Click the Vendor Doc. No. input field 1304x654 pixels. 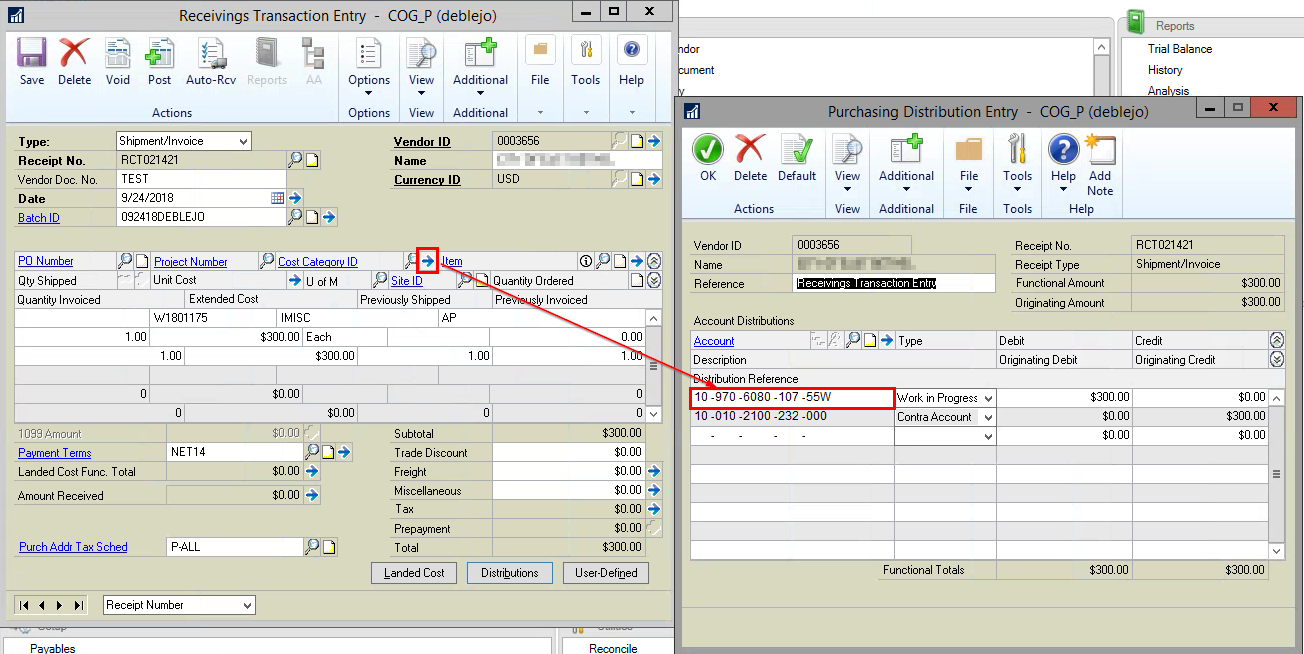tap(201, 179)
